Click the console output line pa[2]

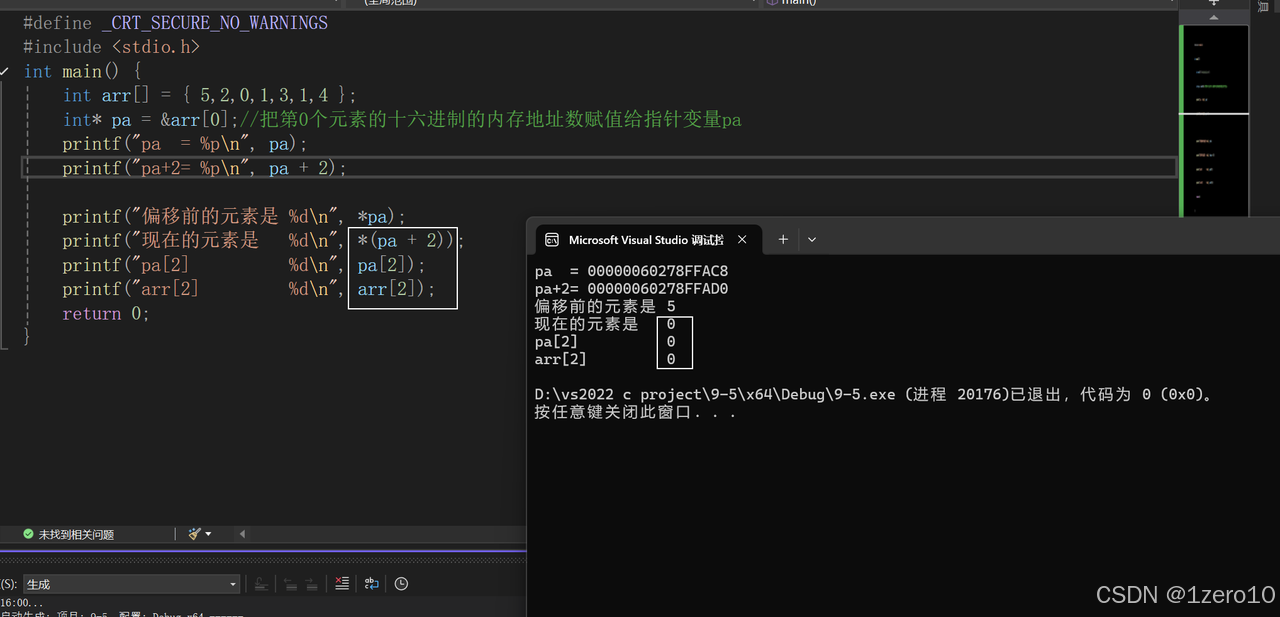pos(605,342)
